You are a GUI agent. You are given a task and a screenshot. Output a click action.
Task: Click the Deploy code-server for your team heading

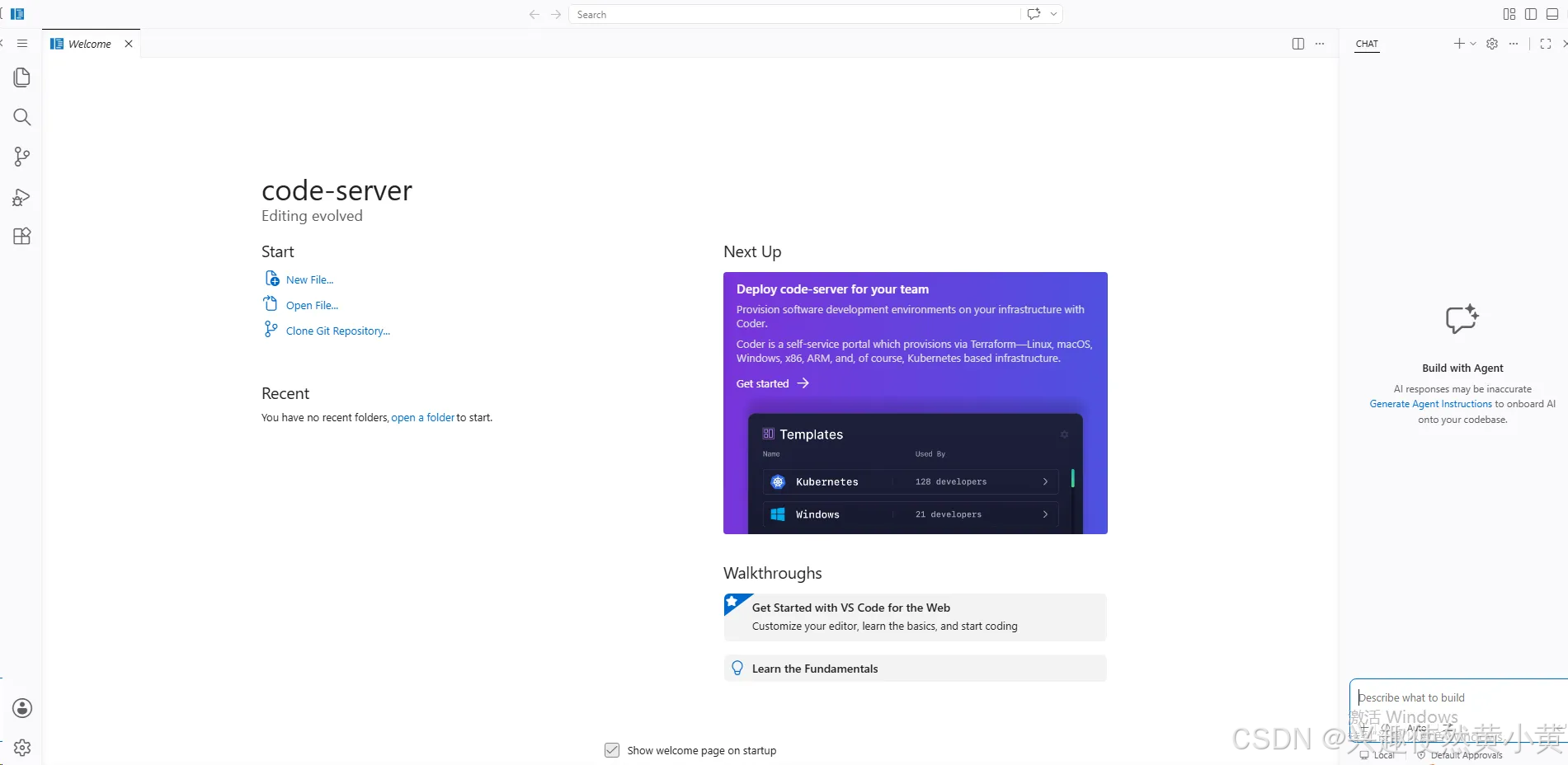[x=832, y=289]
